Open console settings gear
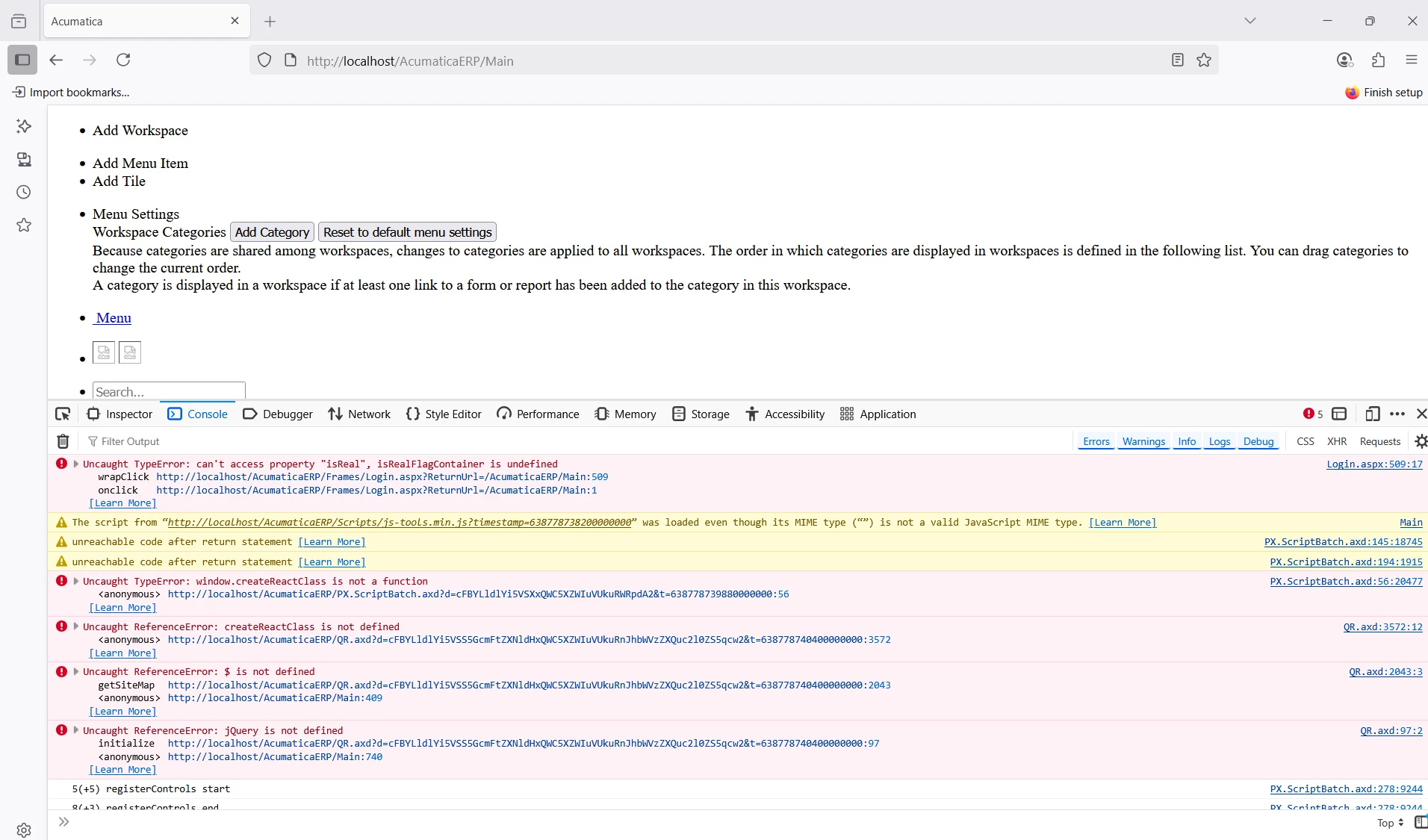Viewport: 1428px width, 840px height. click(x=1421, y=441)
